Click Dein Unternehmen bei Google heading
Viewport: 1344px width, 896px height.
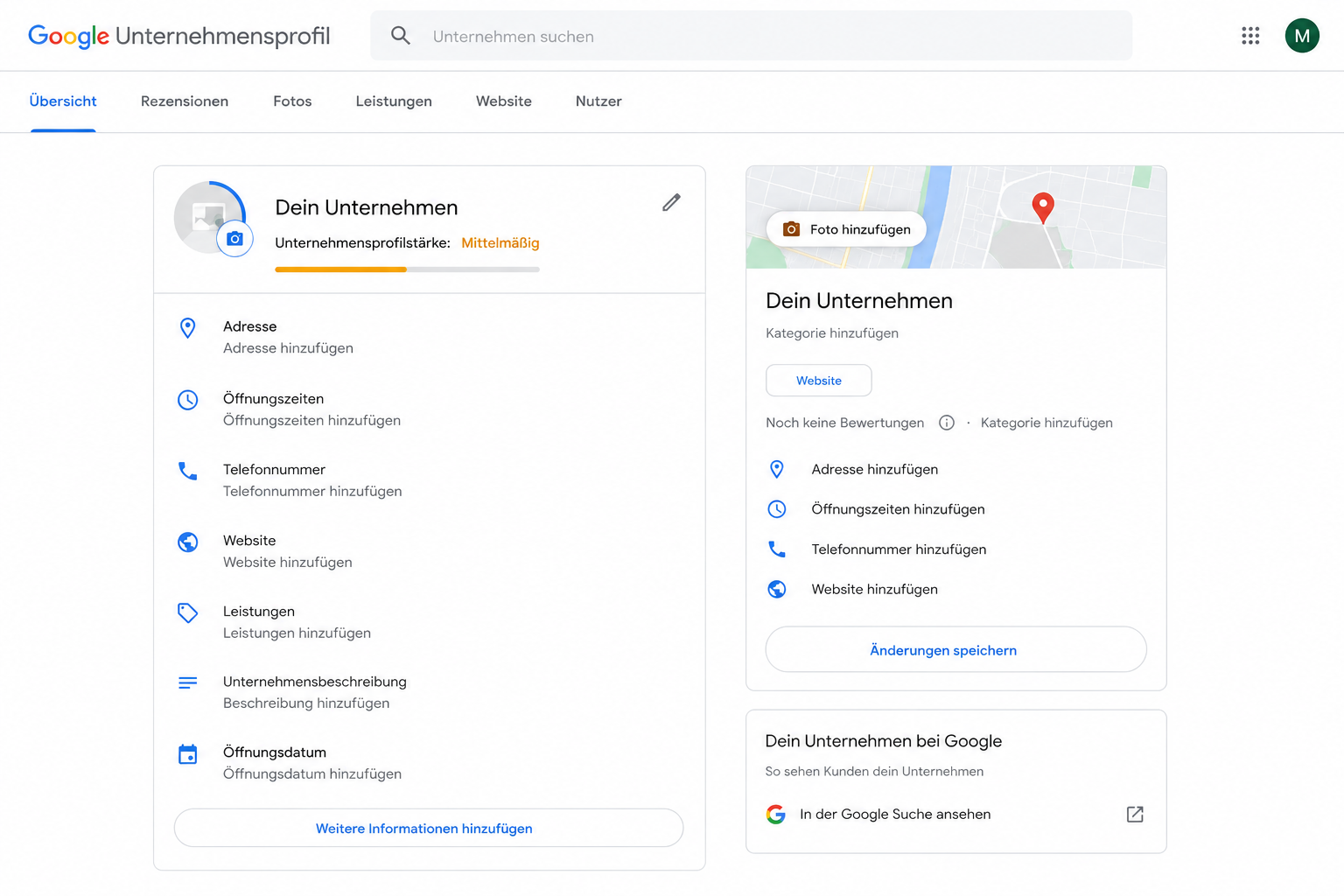pos(884,741)
